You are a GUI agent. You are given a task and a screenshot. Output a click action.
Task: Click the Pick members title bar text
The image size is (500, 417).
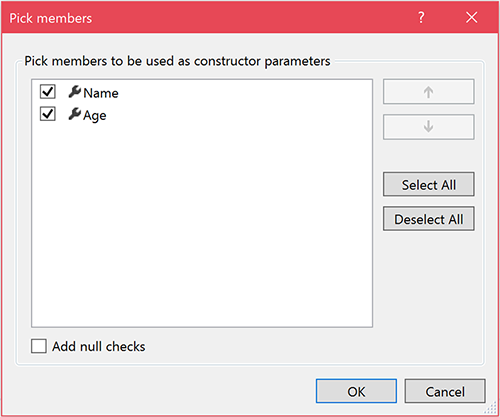pos(50,18)
